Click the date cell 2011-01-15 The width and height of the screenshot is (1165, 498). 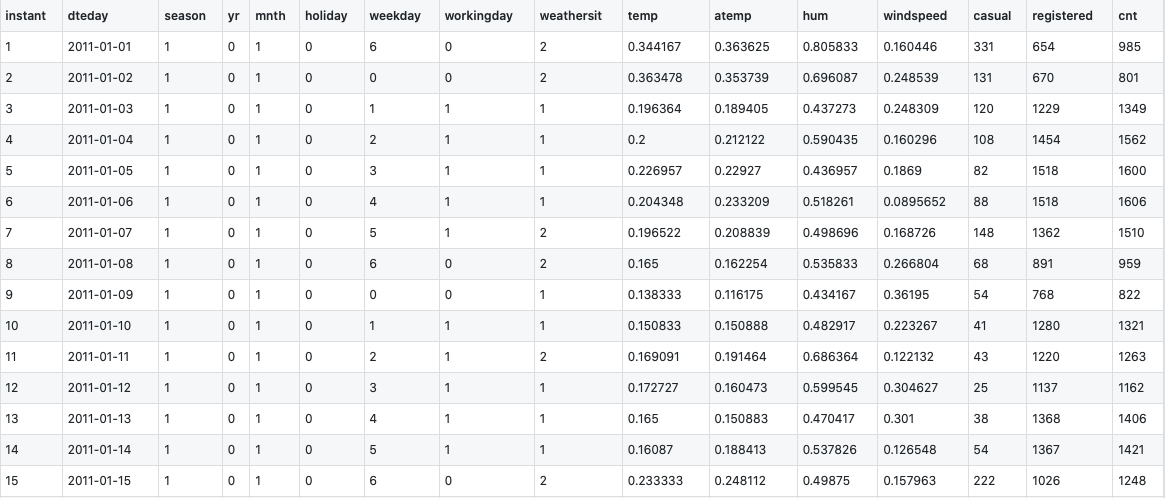point(100,481)
